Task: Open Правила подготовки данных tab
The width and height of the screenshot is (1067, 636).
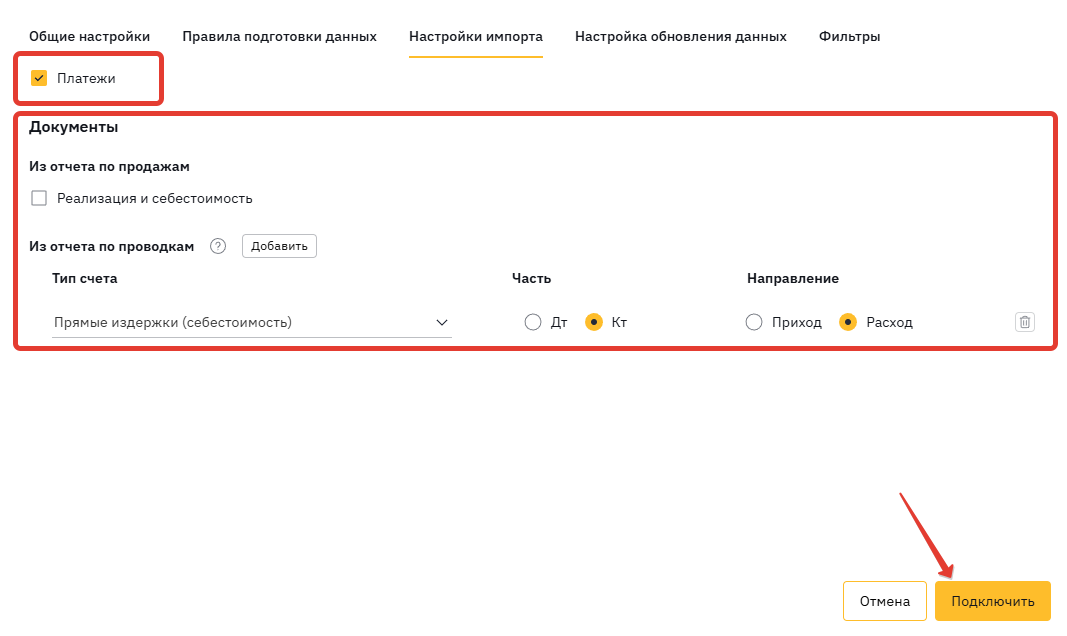Action: 279,36
